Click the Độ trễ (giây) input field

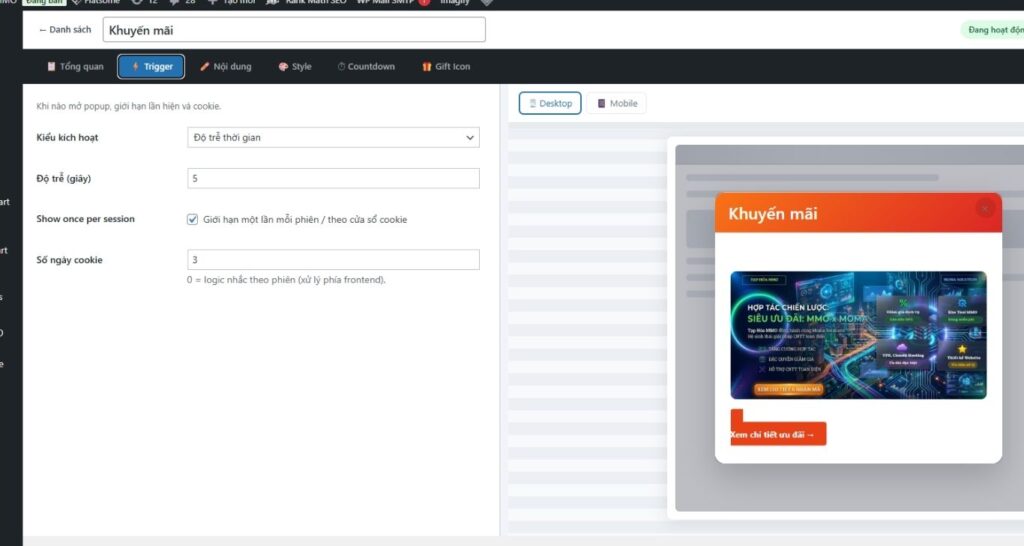[x=333, y=178]
